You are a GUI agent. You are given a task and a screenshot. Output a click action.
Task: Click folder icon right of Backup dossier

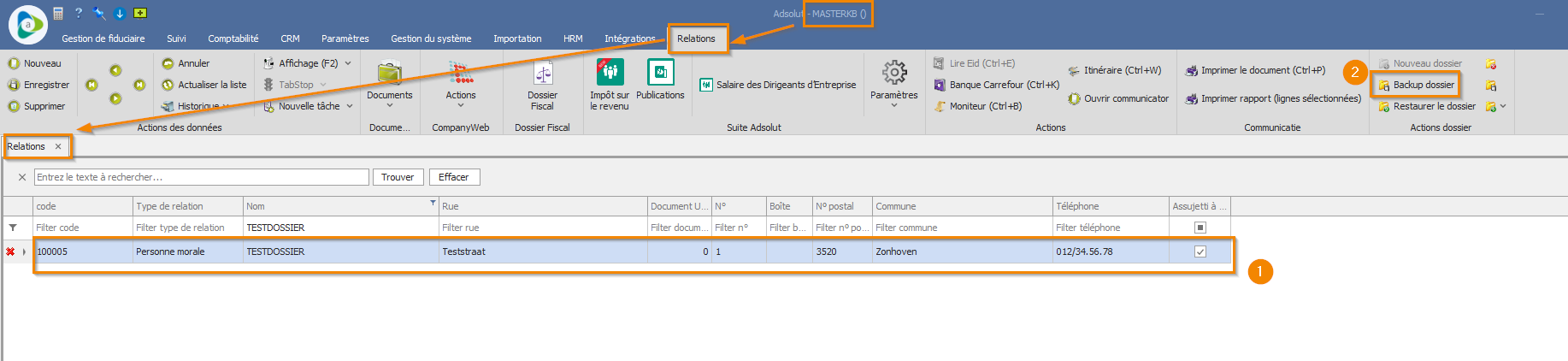(x=1490, y=85)
